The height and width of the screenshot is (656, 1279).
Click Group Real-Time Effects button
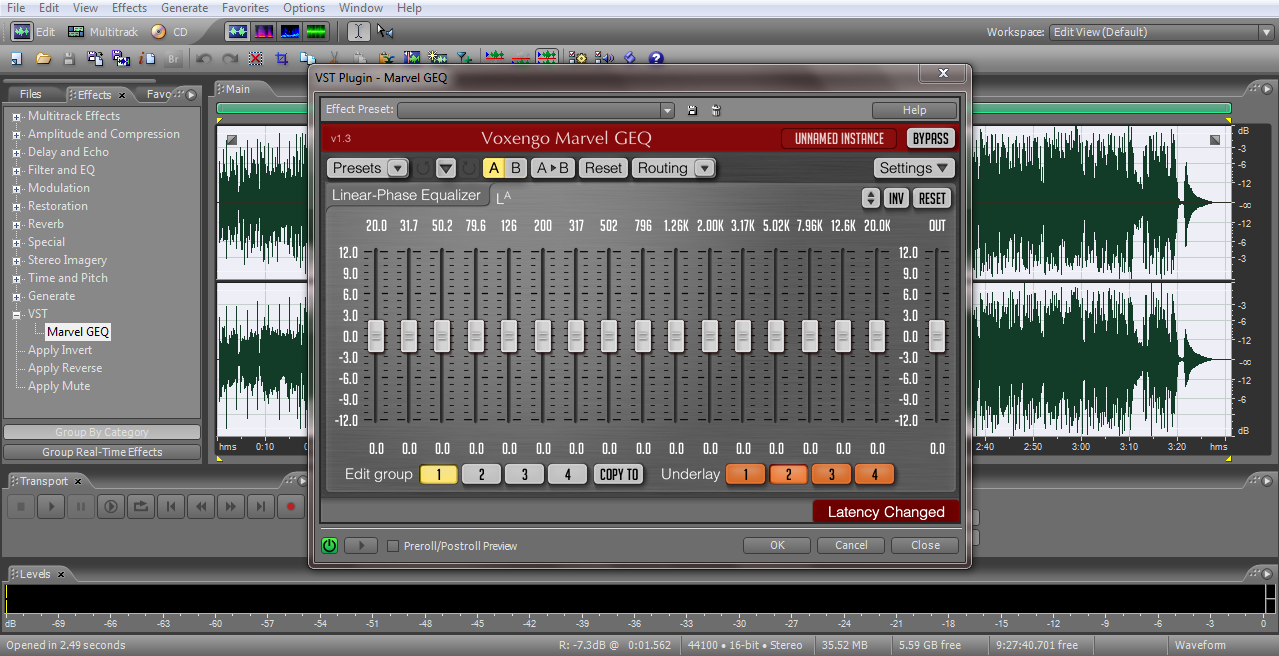102,452
